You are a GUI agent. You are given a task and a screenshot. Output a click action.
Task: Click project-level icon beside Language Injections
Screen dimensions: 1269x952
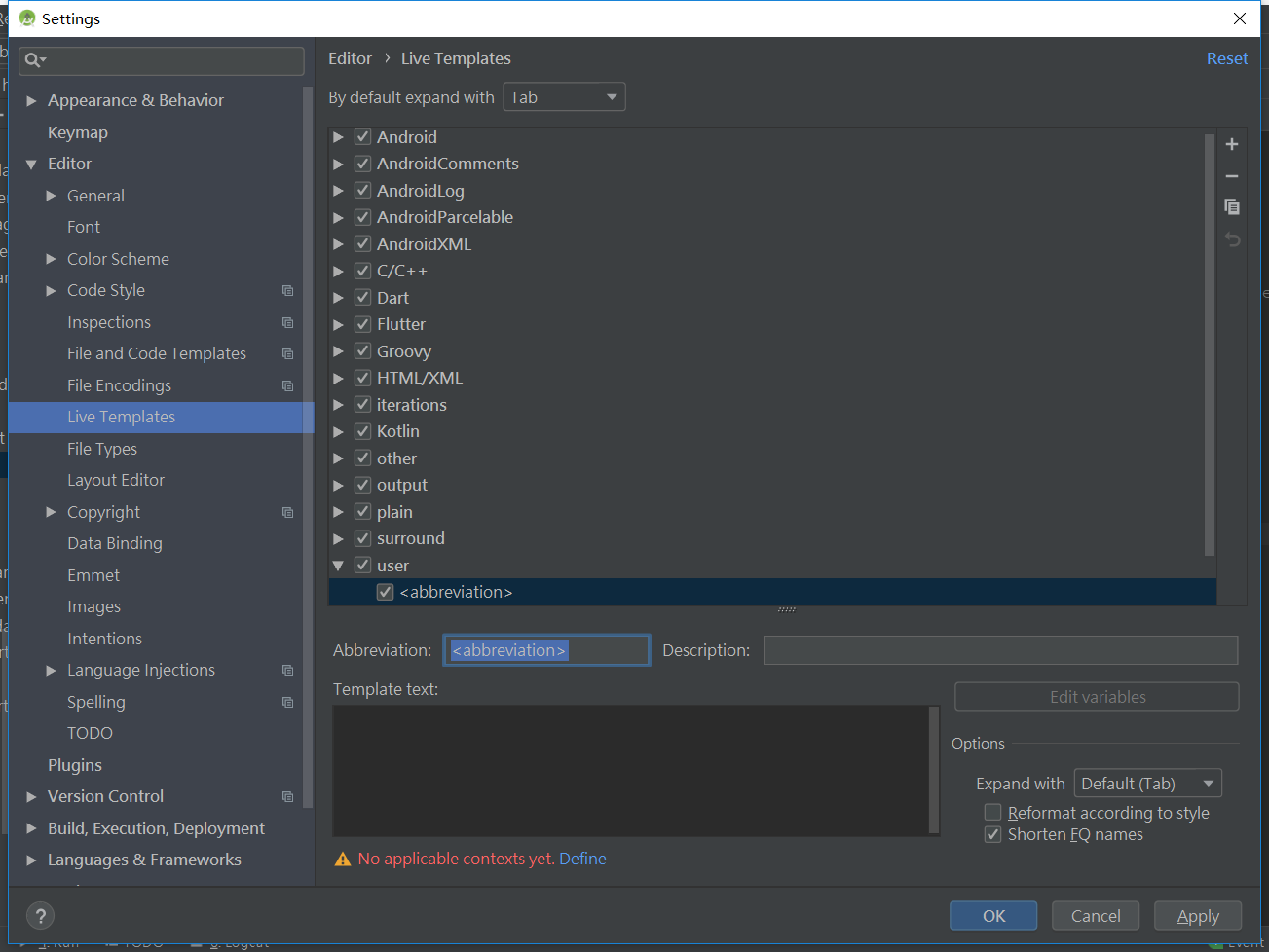point(287,670)
